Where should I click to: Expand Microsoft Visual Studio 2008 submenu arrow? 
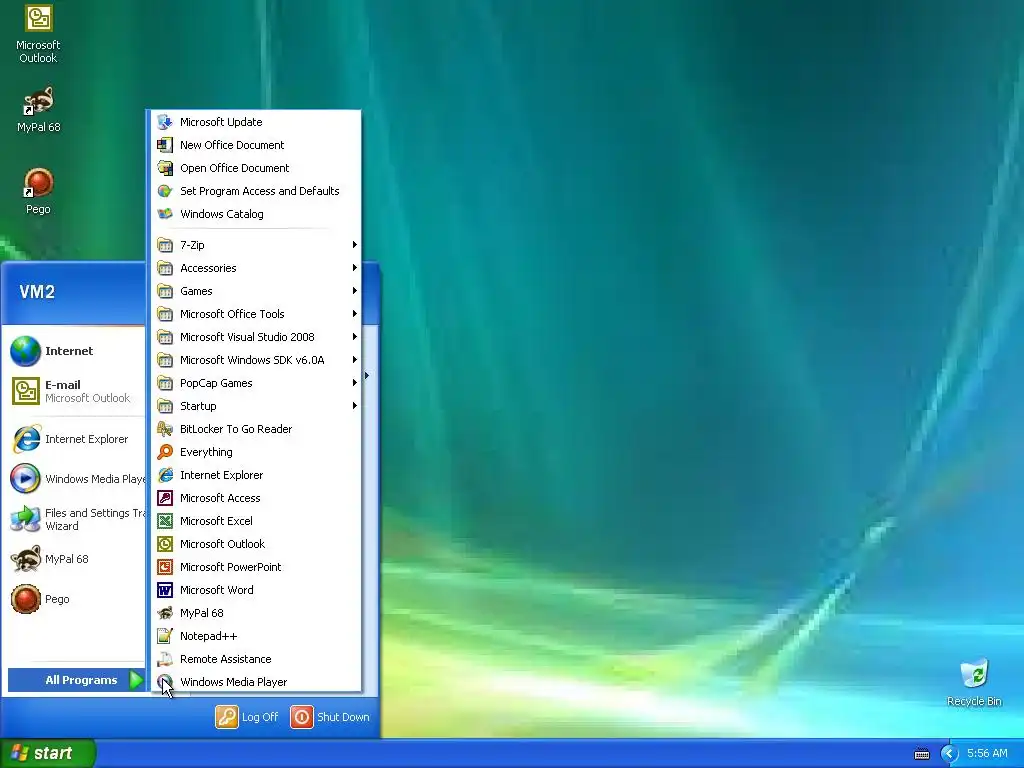pos(355,337)
